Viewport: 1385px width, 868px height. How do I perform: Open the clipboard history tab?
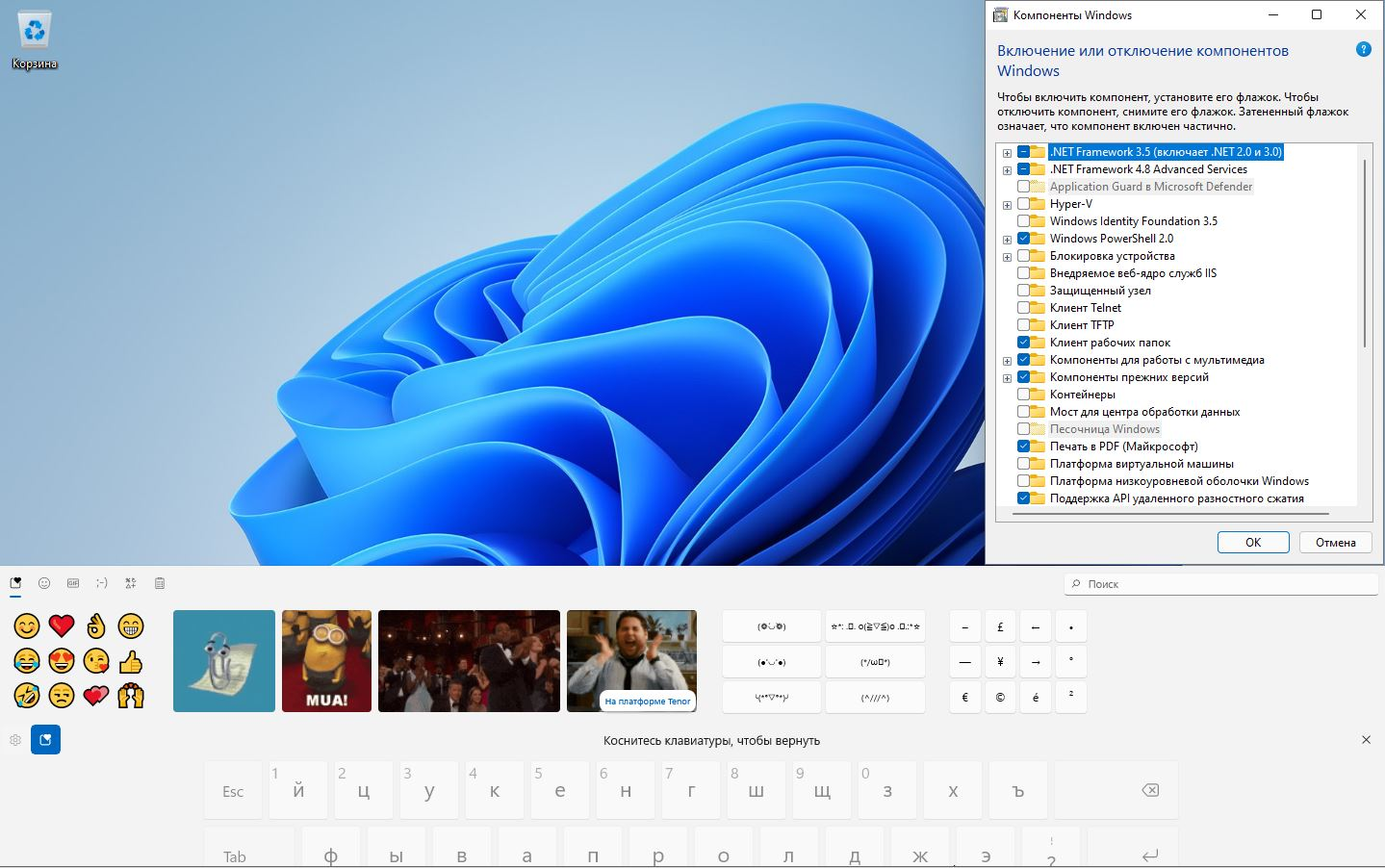(x=160, y=583)
